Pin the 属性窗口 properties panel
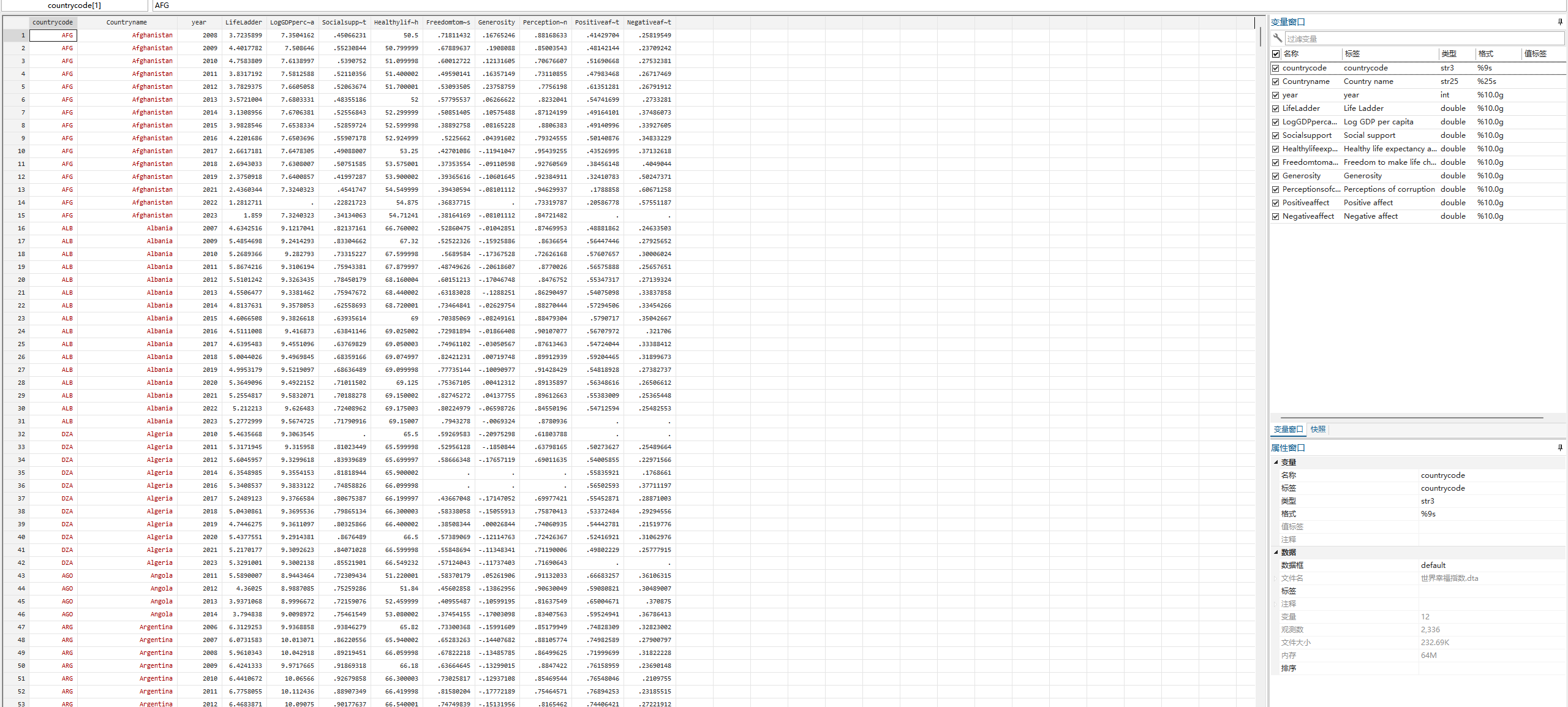This screenshot has height=707, width=1568. pyautogui.click(x=1560, y=448)
